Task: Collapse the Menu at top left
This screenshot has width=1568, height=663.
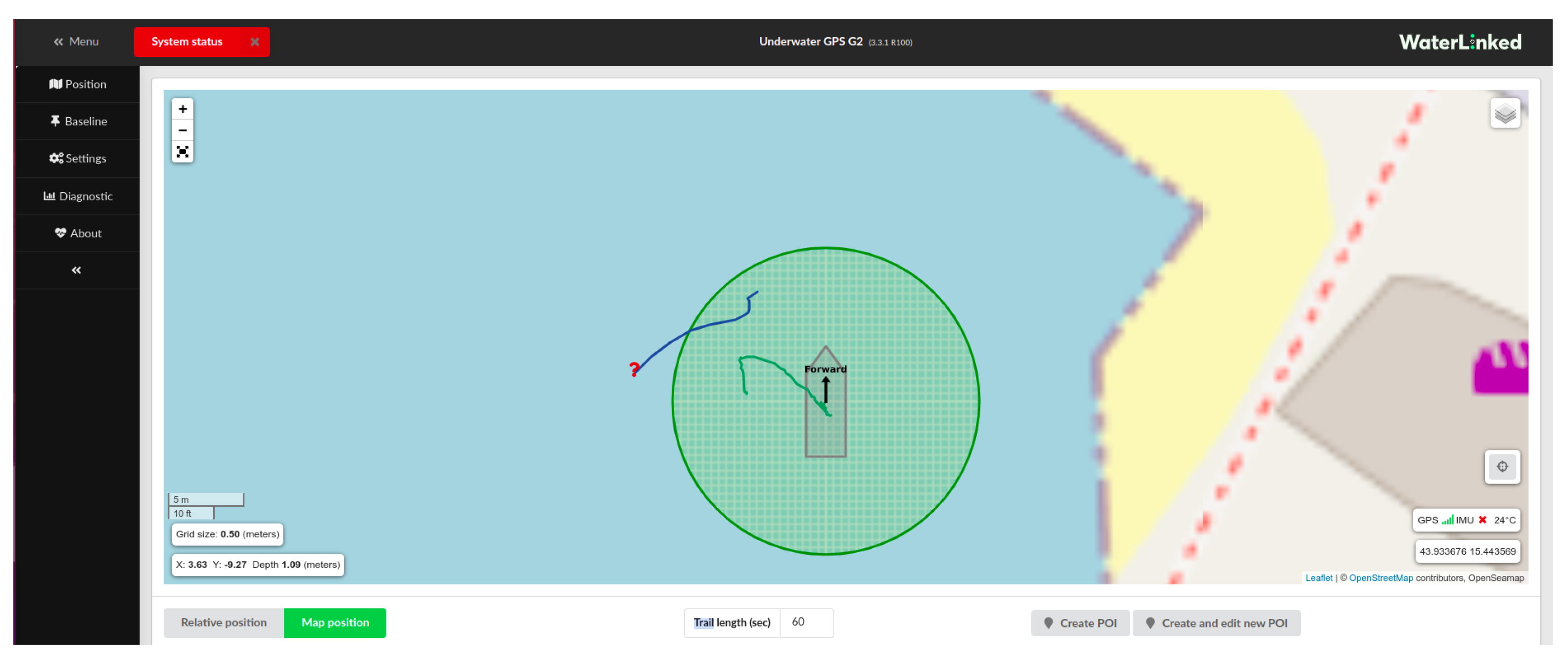Action: coord(76,42)
